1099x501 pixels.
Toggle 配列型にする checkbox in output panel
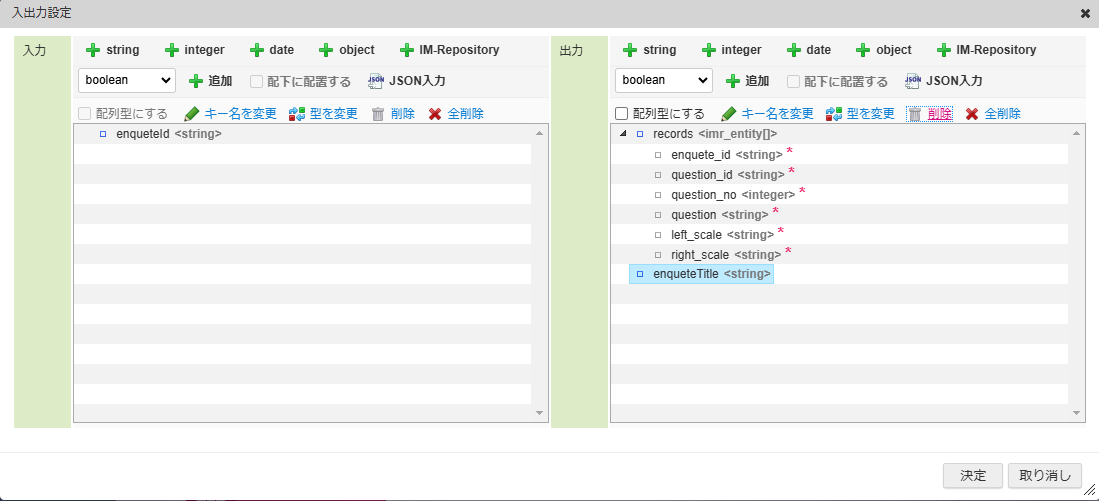coord(622,114)
